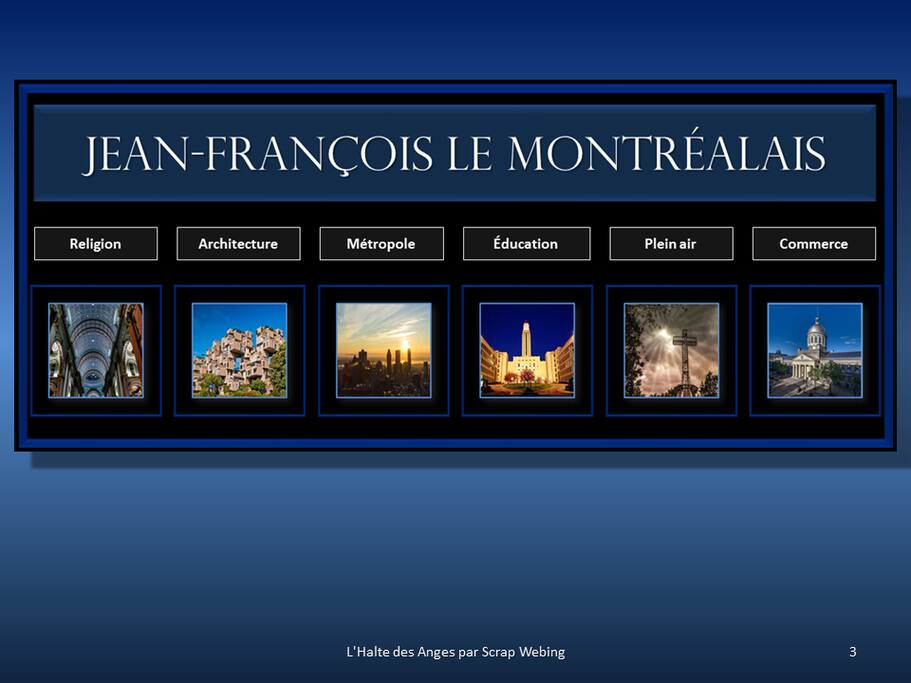Open the Religion category button
911x683 pixels.
(x=96, y=243)
